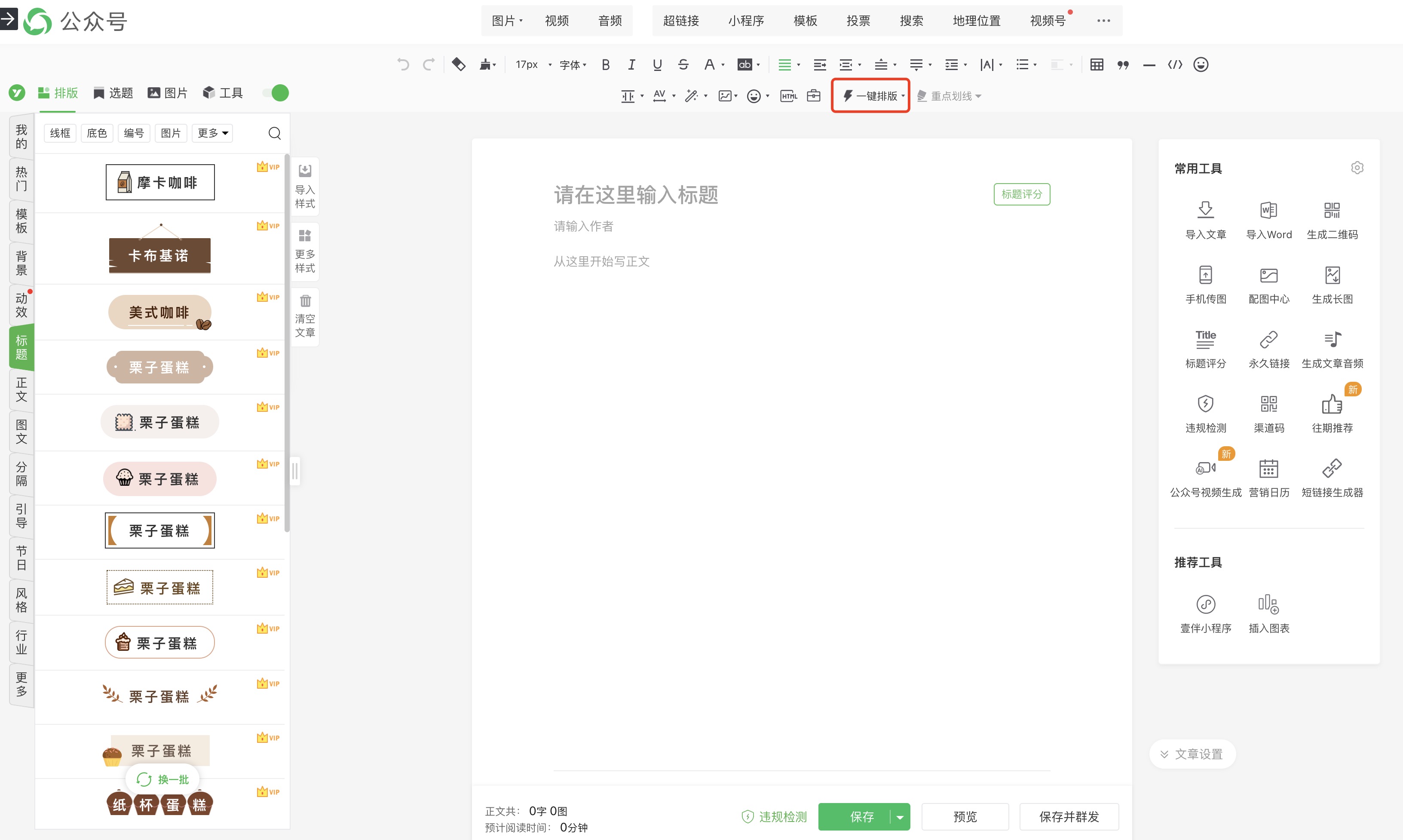Click the search magnifier in the styles panel
The image size is (1403, 840).
pos(275,133)
